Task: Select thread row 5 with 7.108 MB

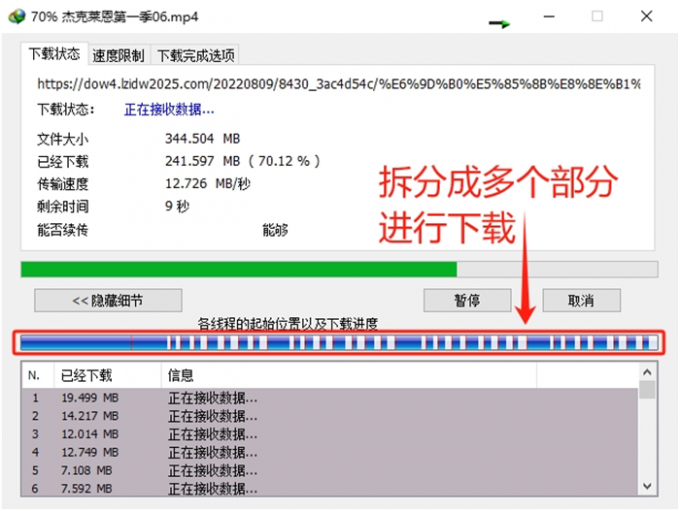Action: pyautogui.click(x=330, y=470)
